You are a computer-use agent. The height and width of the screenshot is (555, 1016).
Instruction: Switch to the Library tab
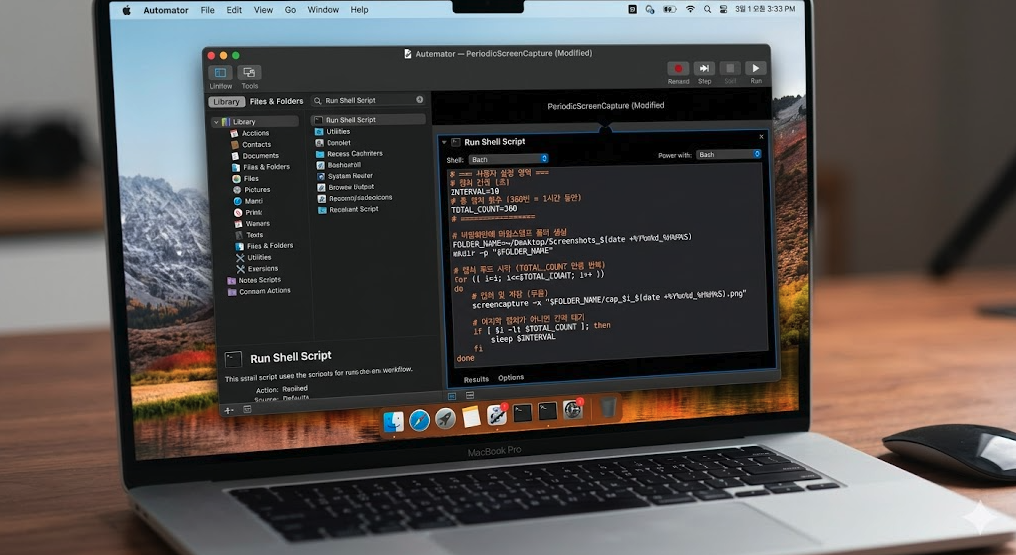coord(226,102)
